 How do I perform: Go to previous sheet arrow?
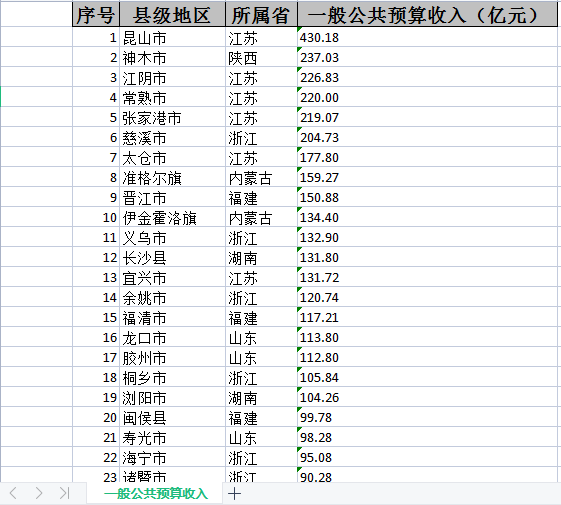(13, 493)
